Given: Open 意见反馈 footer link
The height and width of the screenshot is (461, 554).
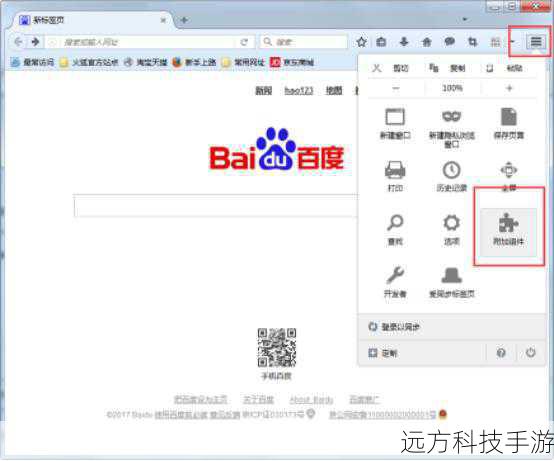Looking at the screenshot, I should [x=225, y=414].
